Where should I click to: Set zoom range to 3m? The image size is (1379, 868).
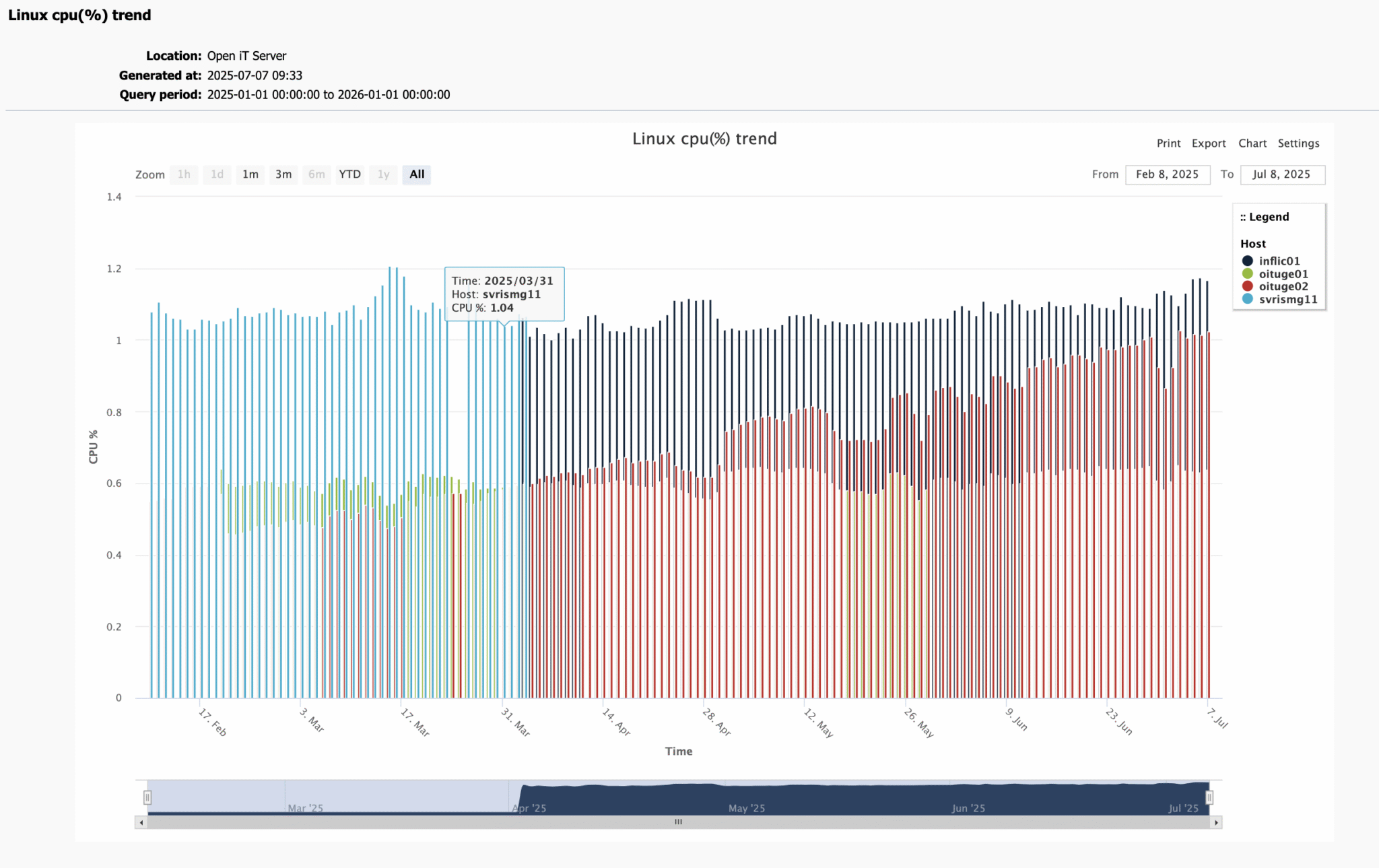(283, 174)
